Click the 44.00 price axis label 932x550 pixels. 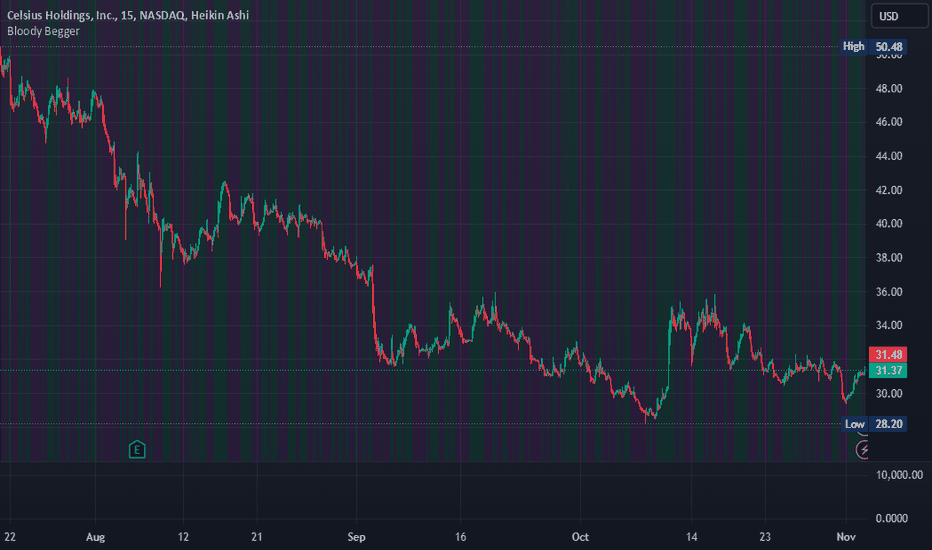click(x=889, y=156)
